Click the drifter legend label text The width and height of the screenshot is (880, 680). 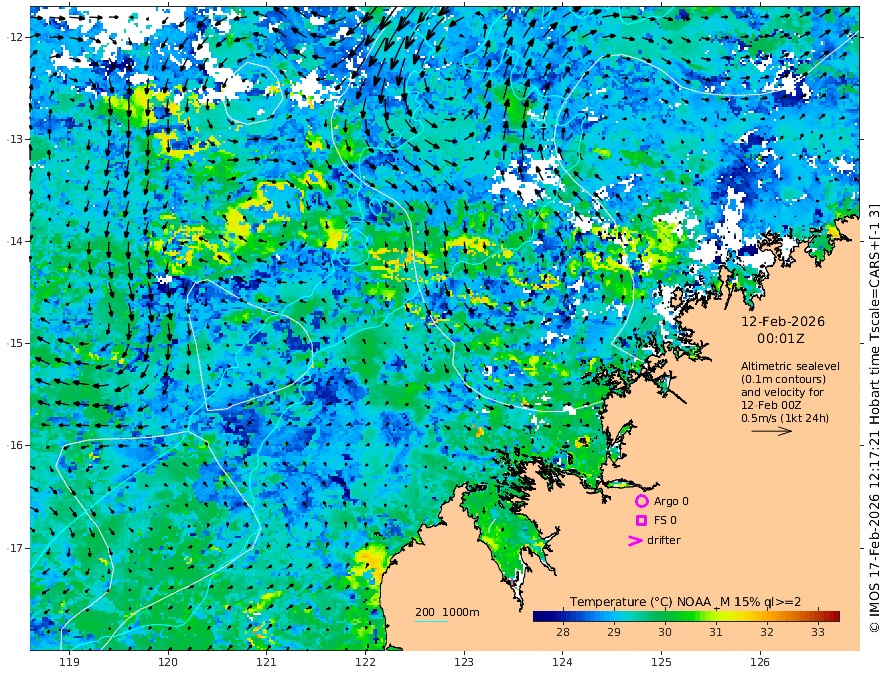pyautogui.click(x=664, y=540)
